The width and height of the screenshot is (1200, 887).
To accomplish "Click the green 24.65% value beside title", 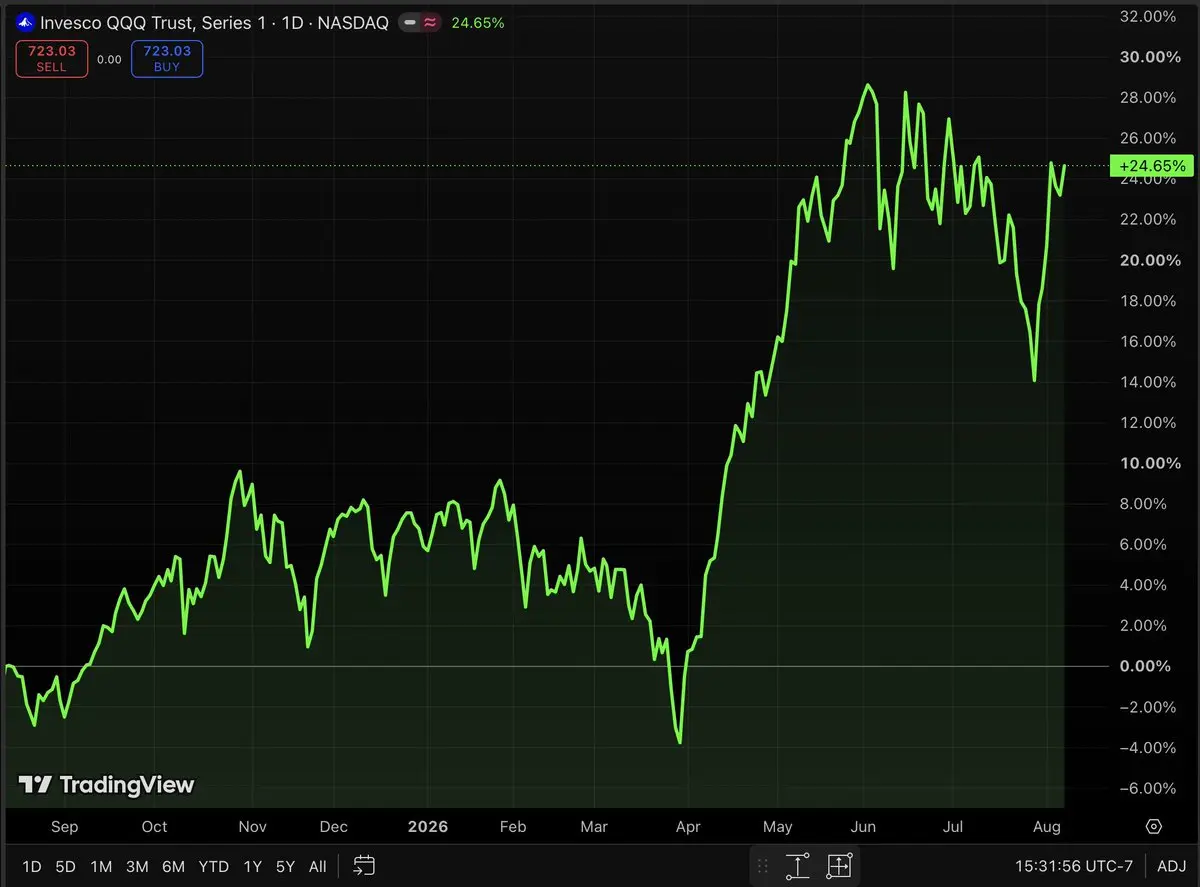I will coord(478,22).
